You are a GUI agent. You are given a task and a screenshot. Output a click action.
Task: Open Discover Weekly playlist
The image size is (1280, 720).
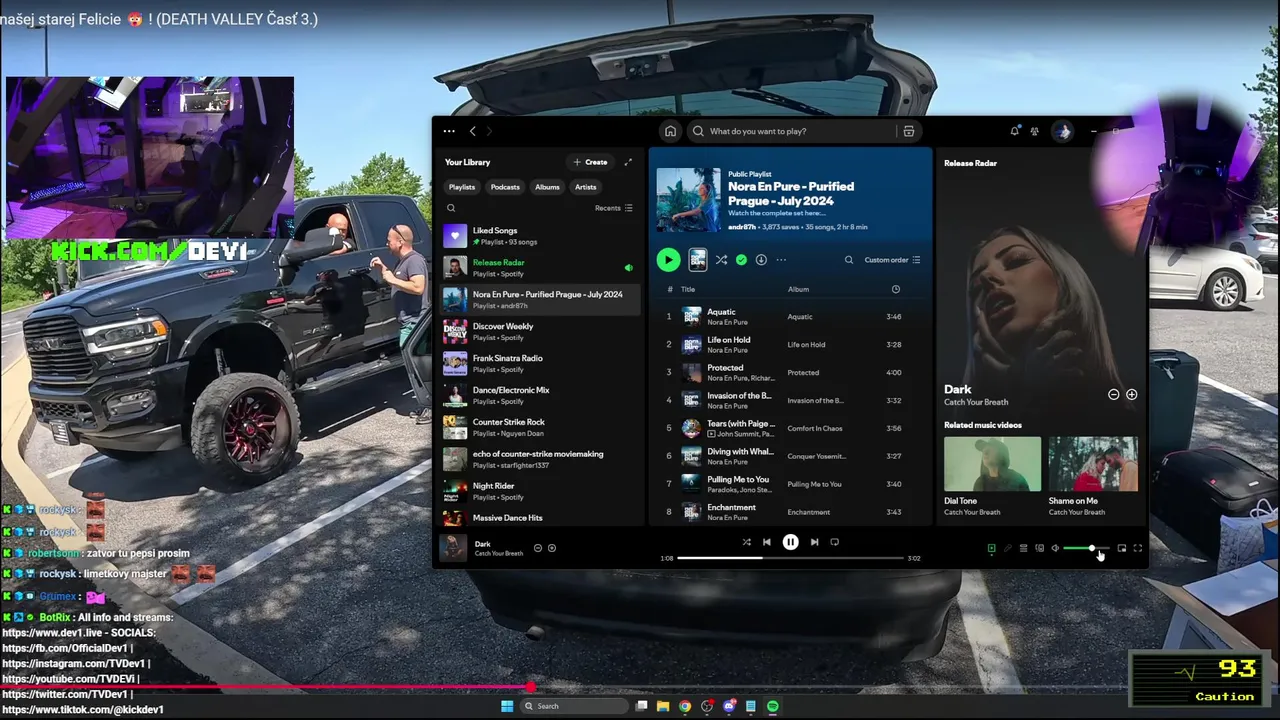540,332
